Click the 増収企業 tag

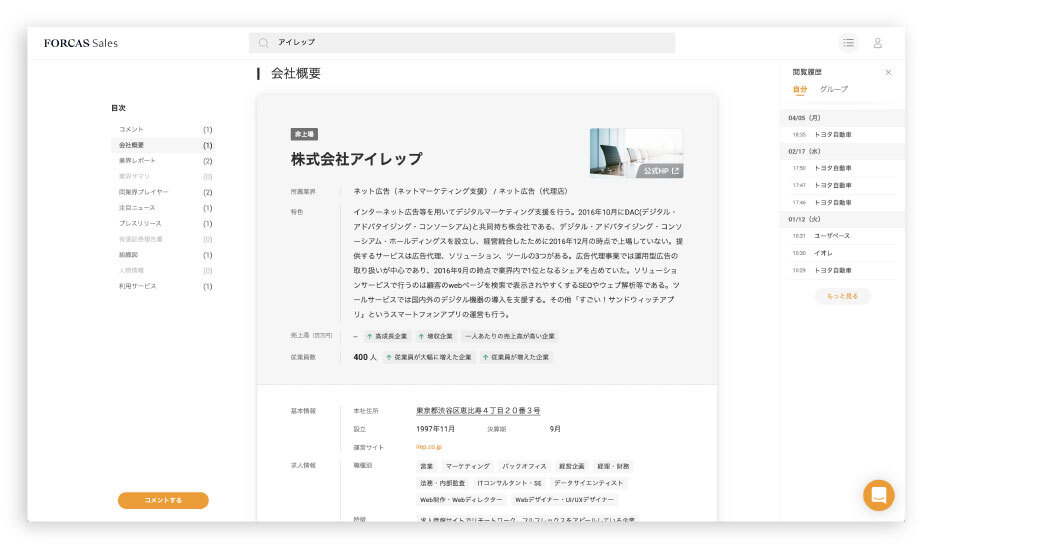pyautogui.click(x=436, y=336)
